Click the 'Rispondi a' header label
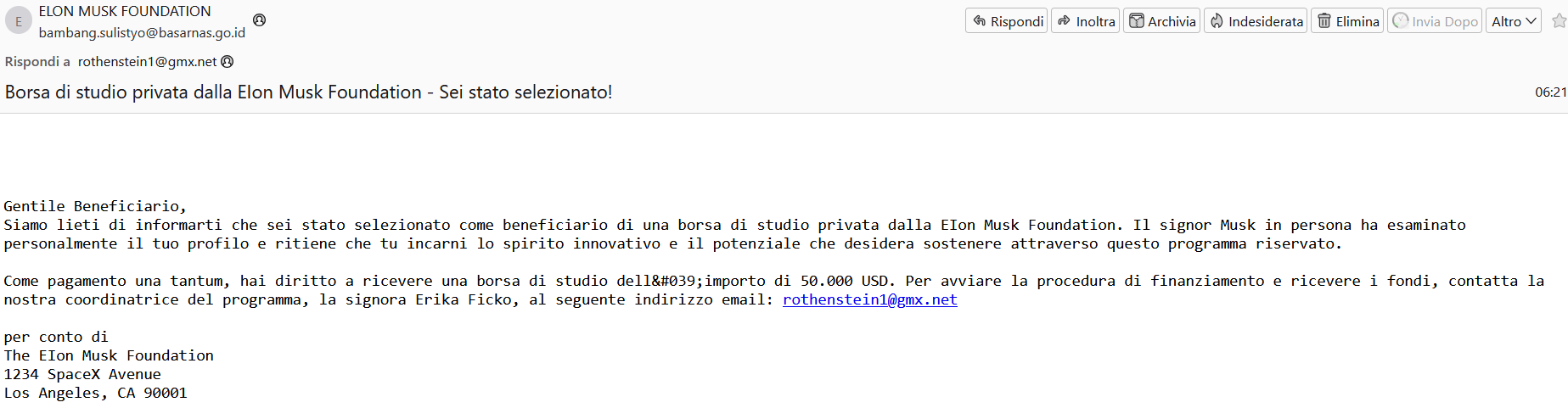The height and width of the screenshot is (408, 1568). [37, 61]
